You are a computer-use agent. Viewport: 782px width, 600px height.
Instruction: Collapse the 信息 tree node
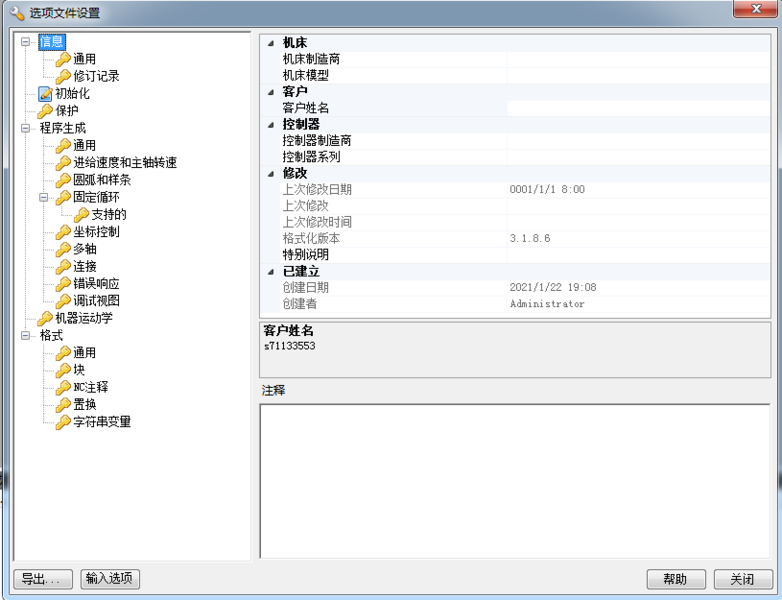click(x=25, y=42)
